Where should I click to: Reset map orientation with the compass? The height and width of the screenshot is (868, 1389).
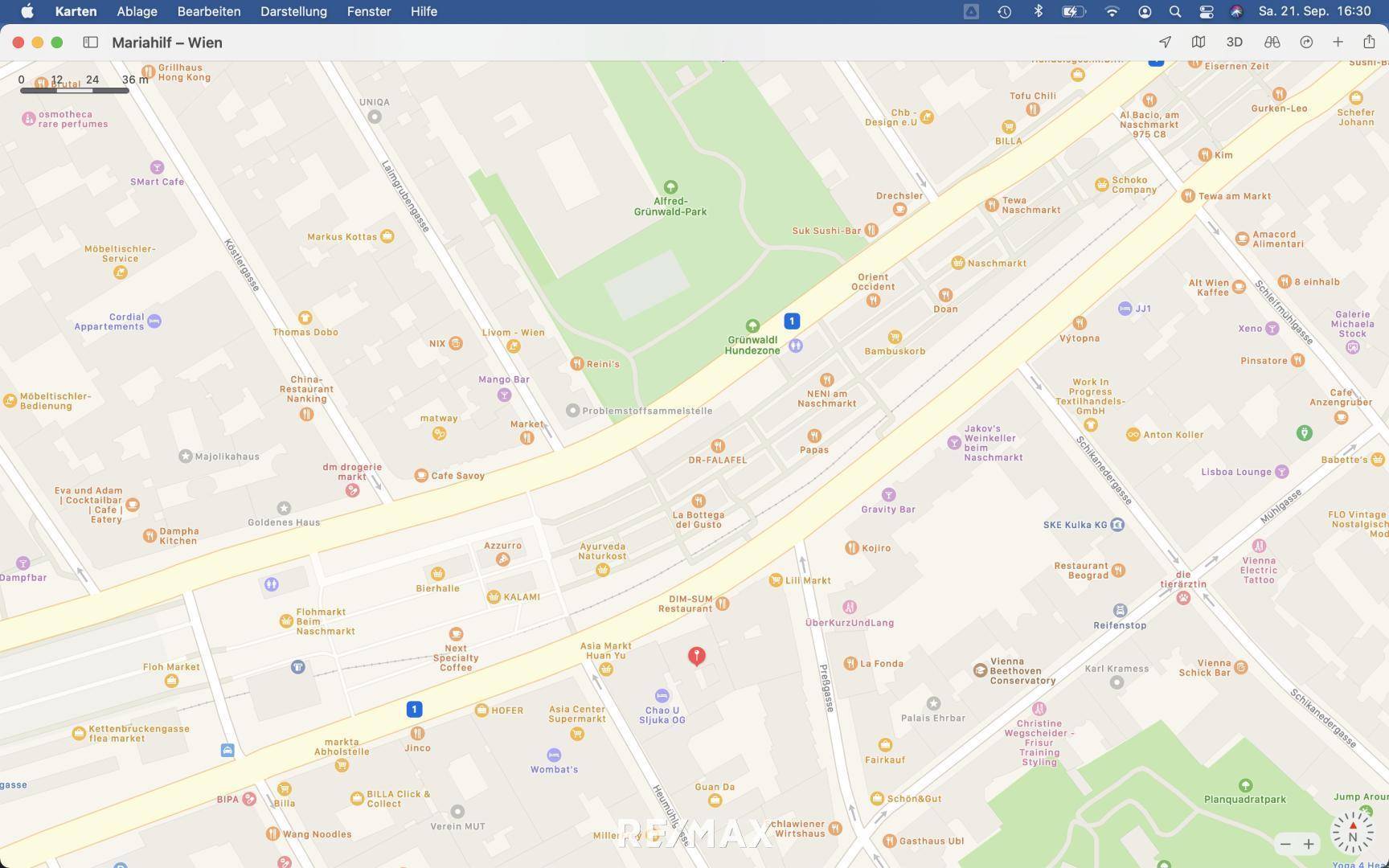tap(1352, 833)
